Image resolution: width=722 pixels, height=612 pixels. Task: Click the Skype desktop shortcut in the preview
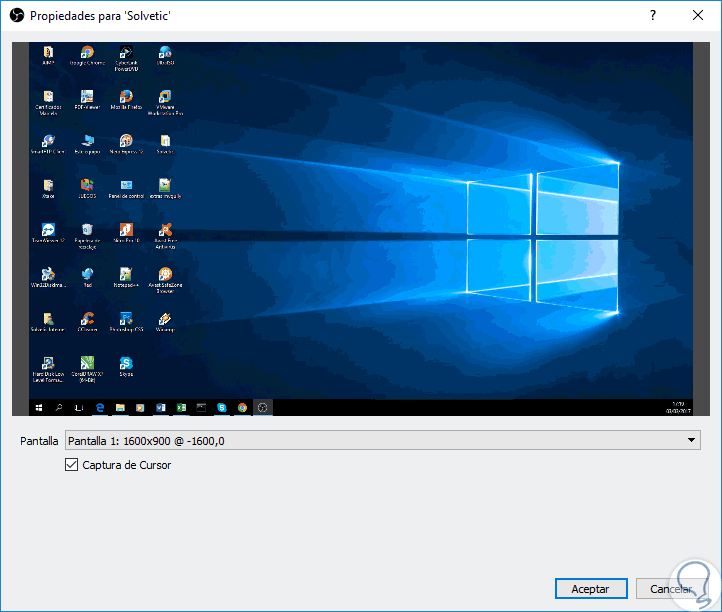coord(126,367)
